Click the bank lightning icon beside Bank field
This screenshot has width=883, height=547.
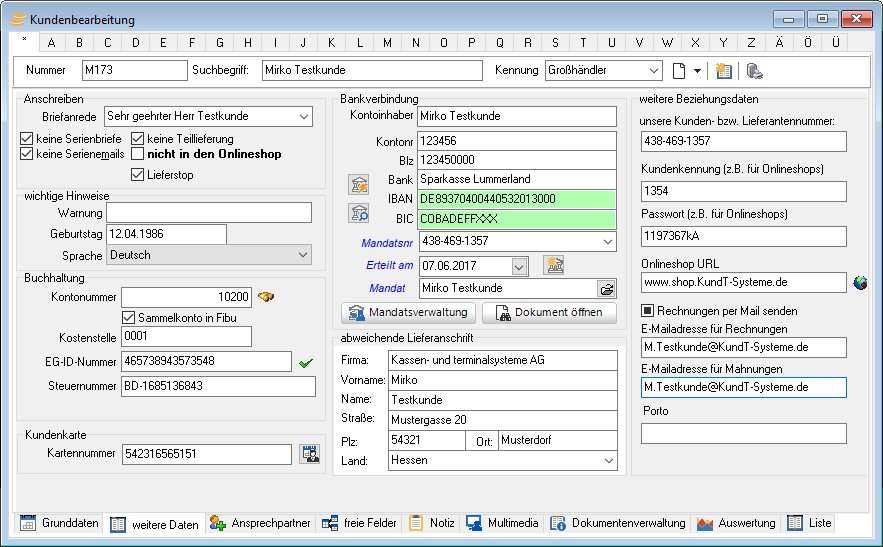pos(358,185)
